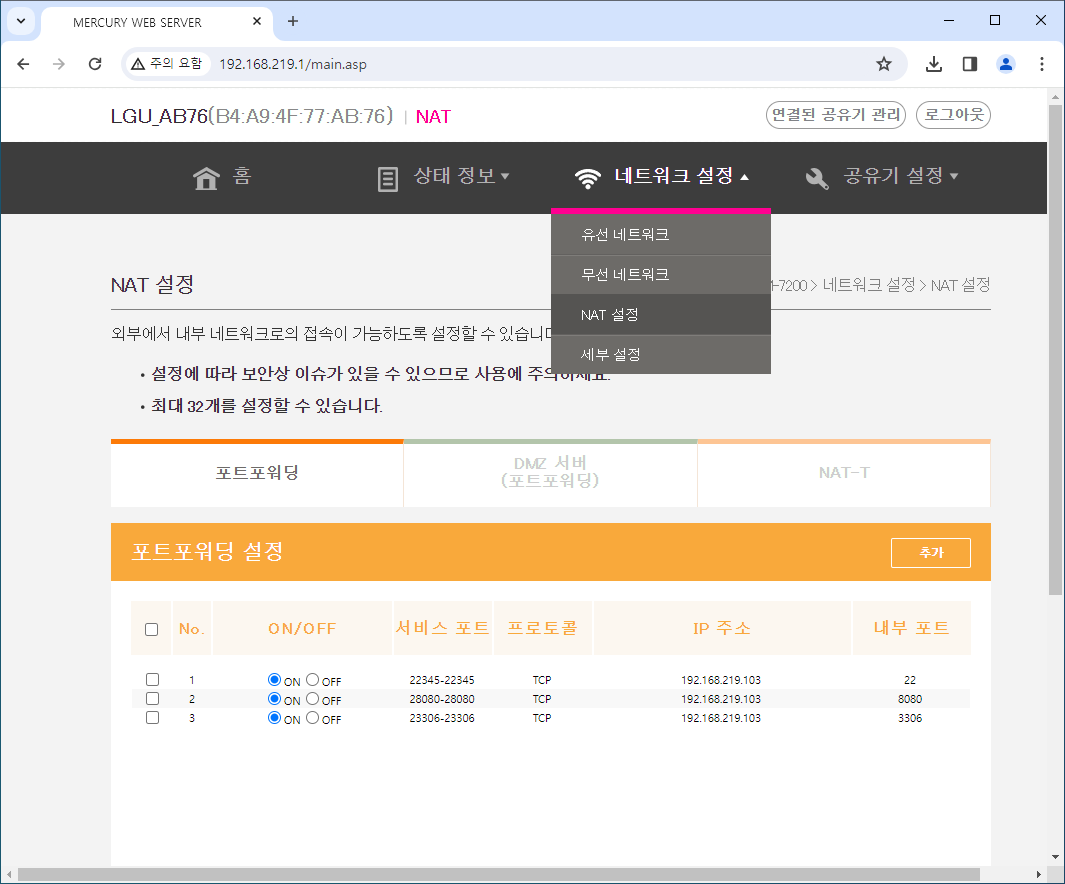Switch to the 포트포워딩 tab
The image size is (1065, 884).
[x=257, y=473]
